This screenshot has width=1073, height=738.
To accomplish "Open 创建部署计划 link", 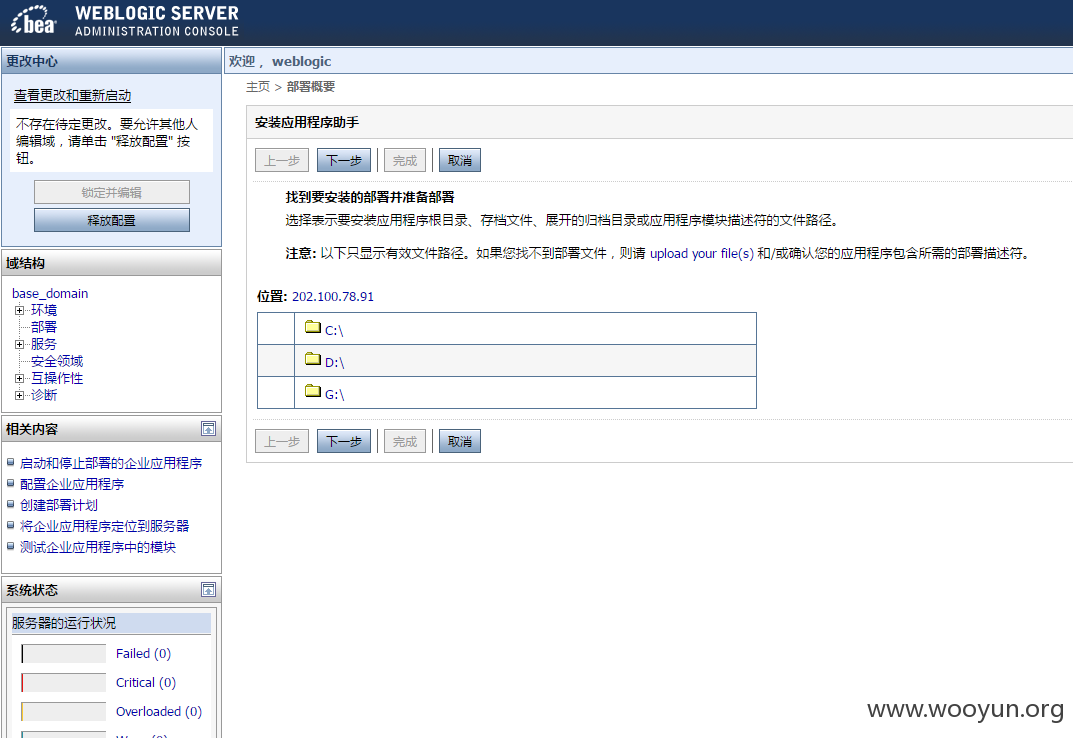I will pyautogui.click(x=59, y=505).
